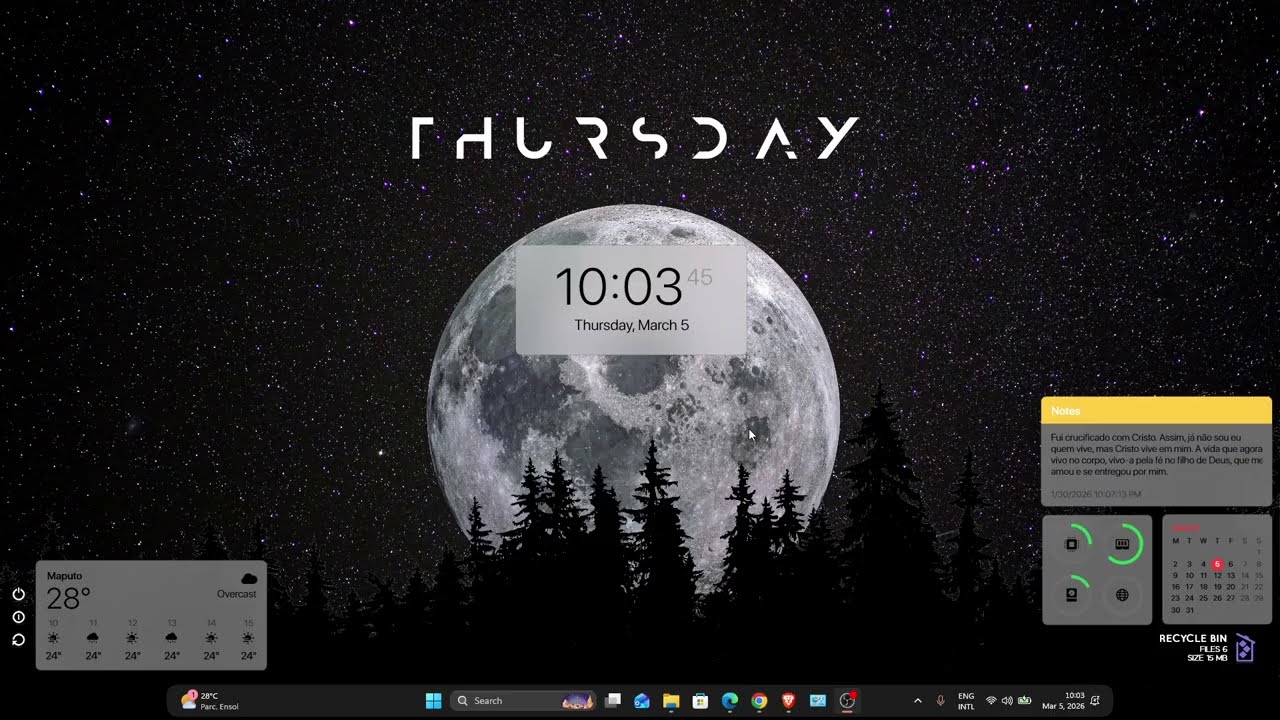The image size is (1280, 720).
Task: Open Task View from the taskbar
Action: point(613,701)
